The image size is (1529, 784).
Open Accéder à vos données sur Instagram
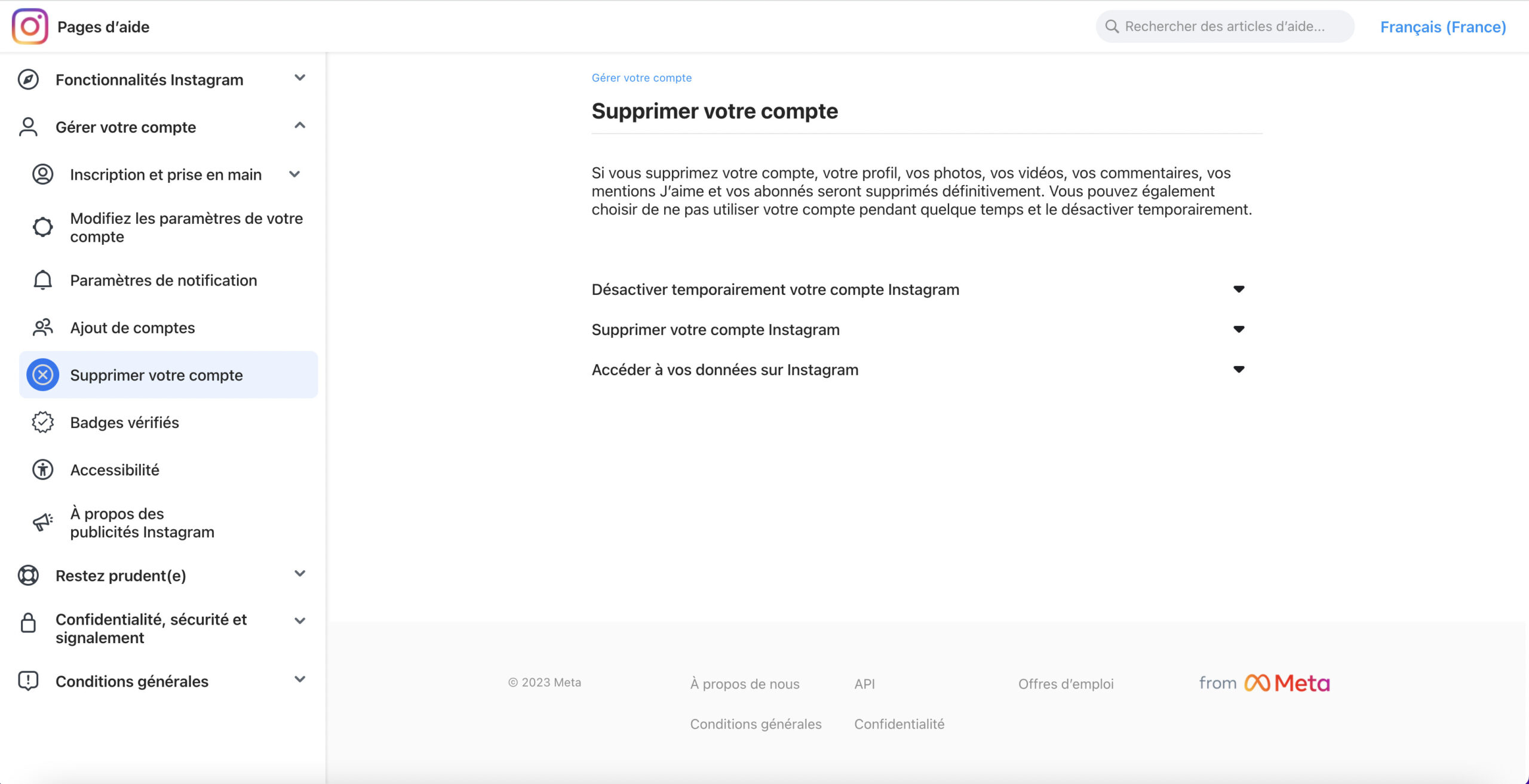coord(724,369)
